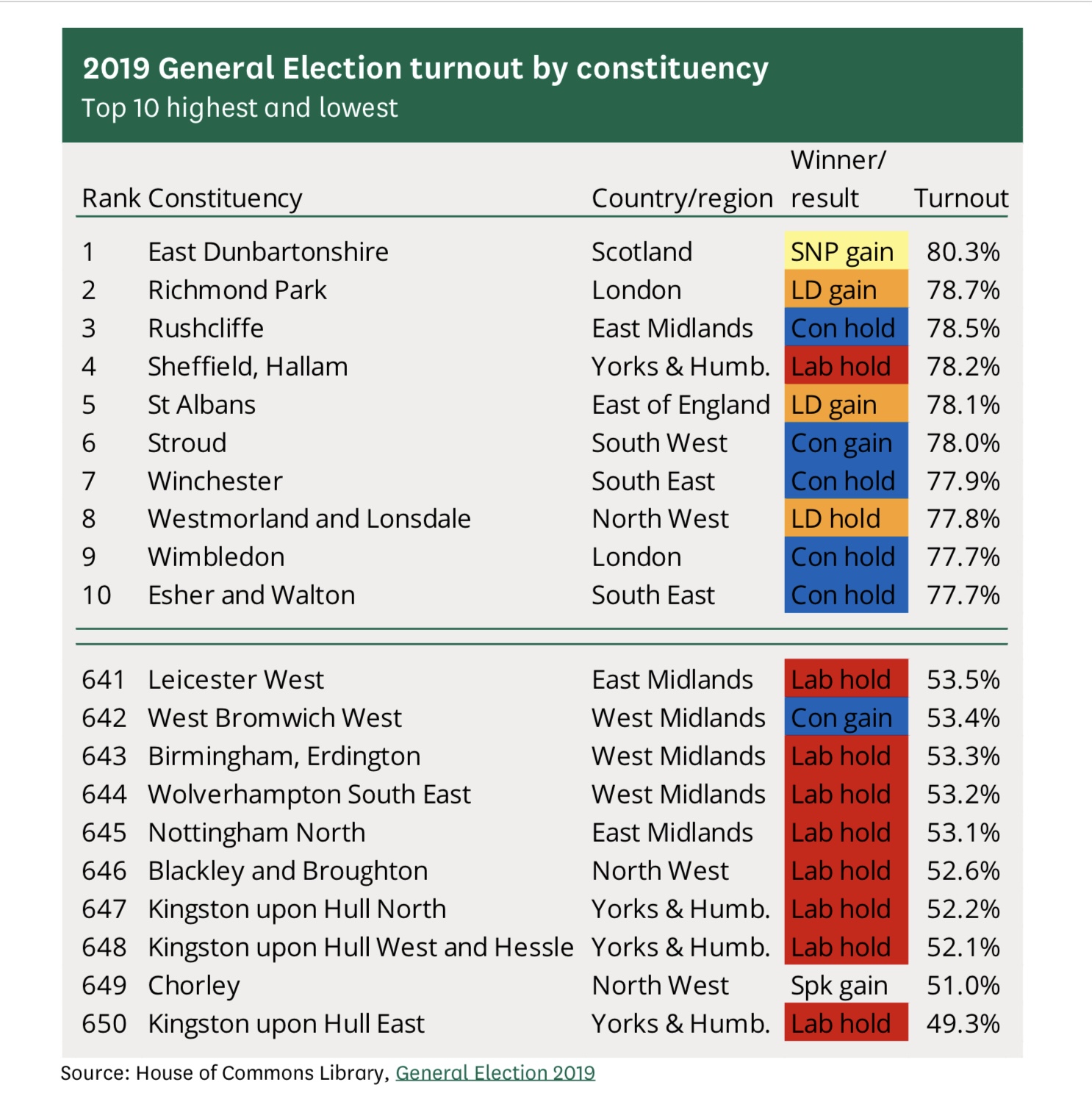This screenshot has height=1110, width=1092.
Task: Select Rushcliffe's blue Con hold cell
Action: [846, 328]
